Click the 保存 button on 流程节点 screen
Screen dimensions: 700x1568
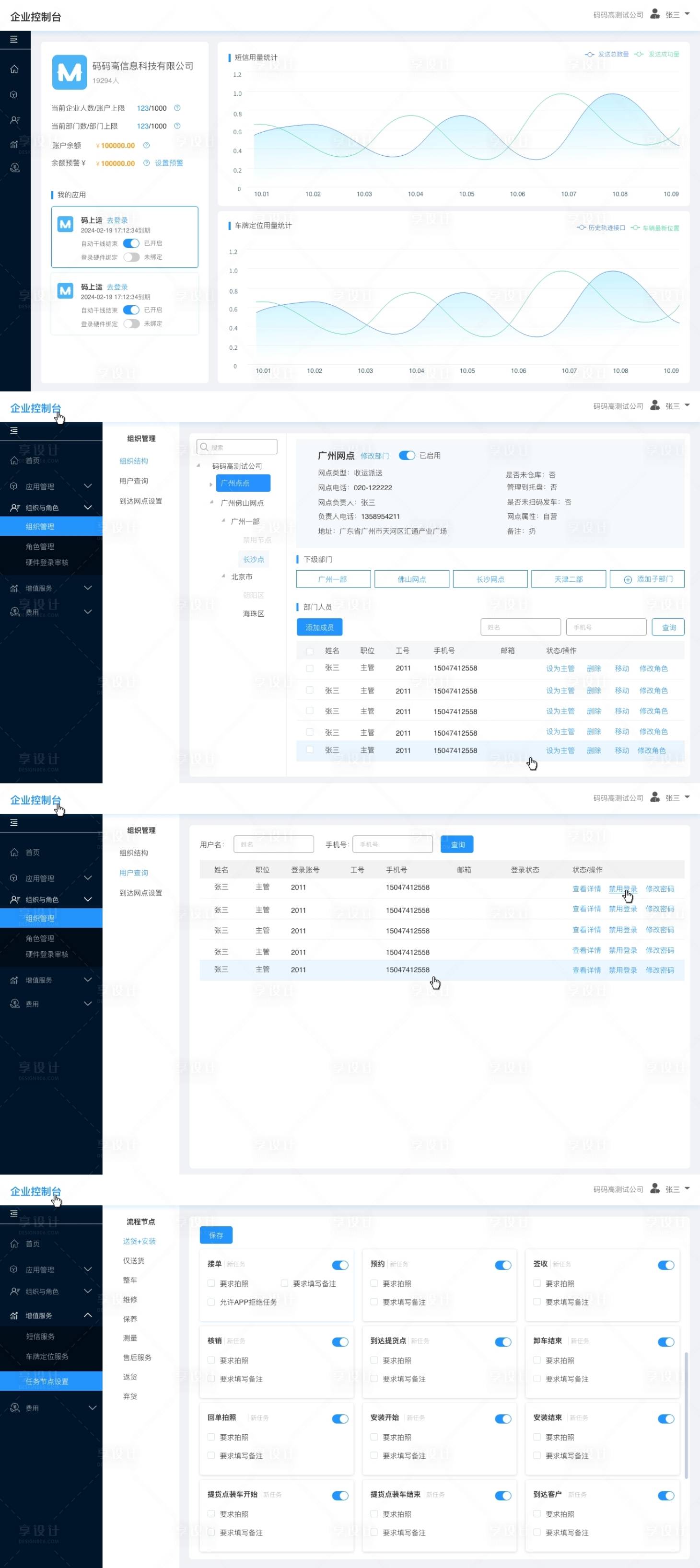216,1235
